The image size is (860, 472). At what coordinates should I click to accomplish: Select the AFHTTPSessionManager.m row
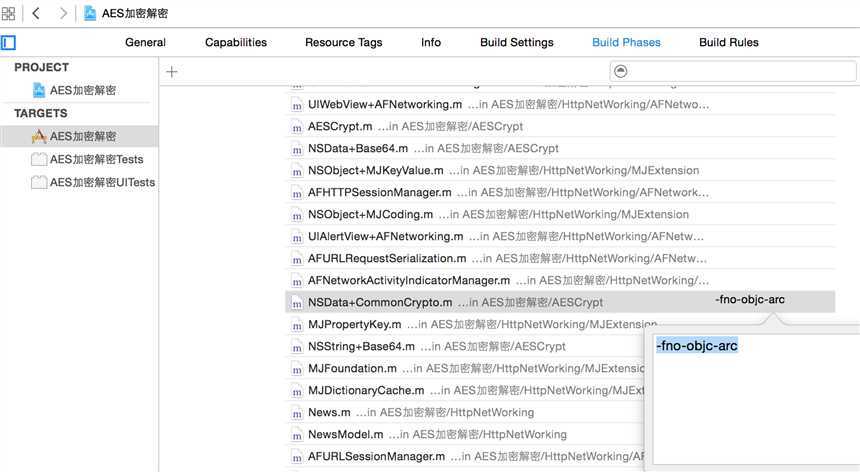click(560, 192)
